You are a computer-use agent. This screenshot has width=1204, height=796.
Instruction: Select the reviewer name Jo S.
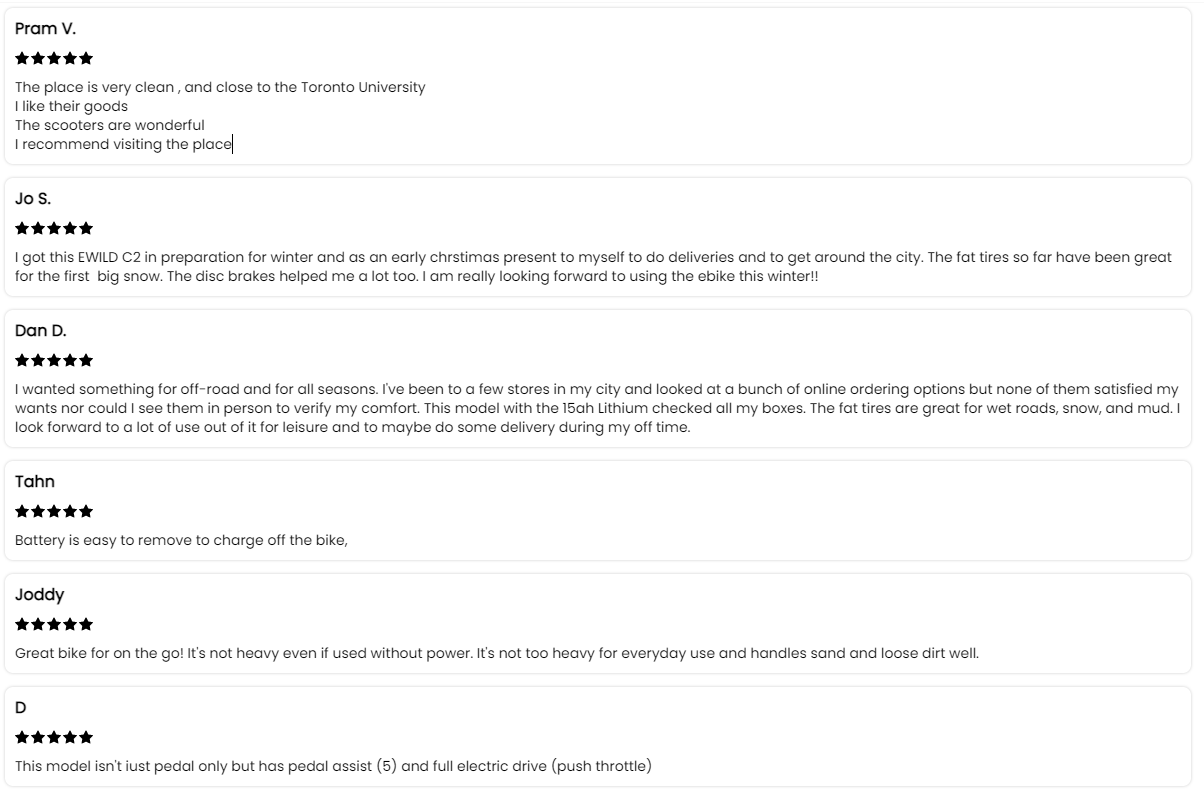(x=33, y=199)
